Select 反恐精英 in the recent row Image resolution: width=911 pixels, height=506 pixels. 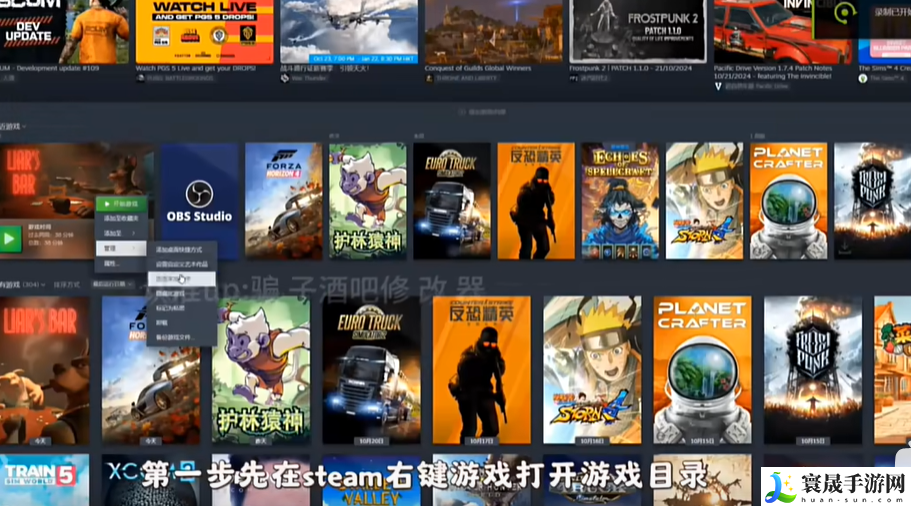[x=536, y=201]
